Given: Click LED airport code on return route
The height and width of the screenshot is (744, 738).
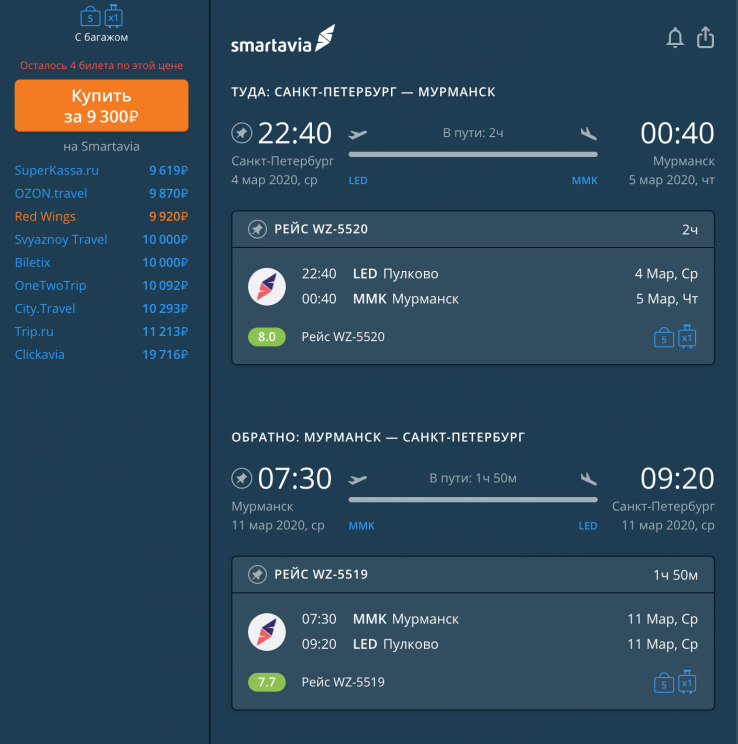Looking at the screenshot, I should click(588, 526).
